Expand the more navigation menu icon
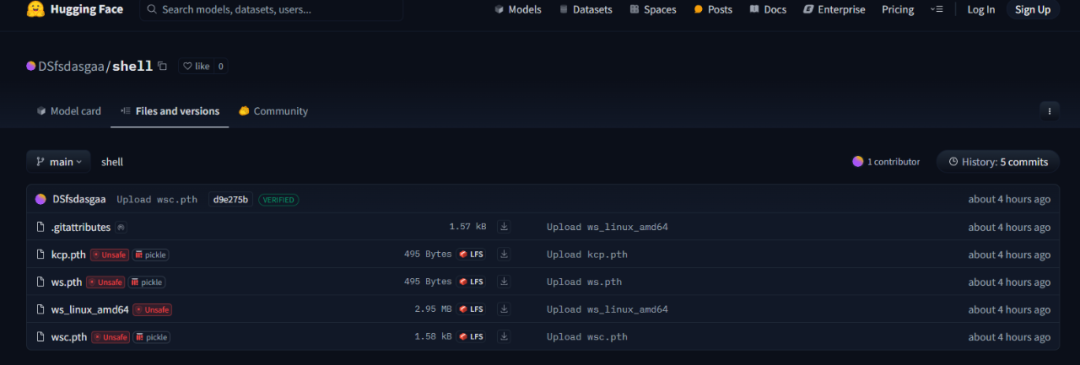The width and height of the screenshot is (1080, 365). point(936,10)
